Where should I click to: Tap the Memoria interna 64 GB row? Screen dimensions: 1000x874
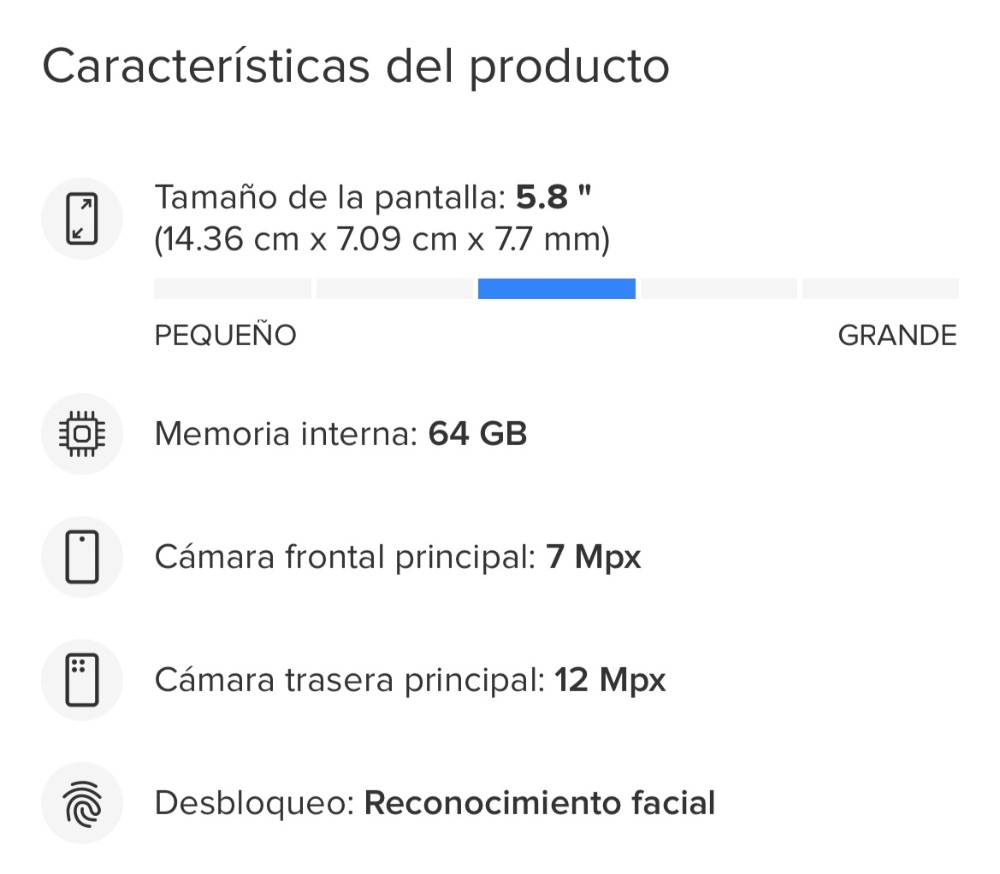[340, 434]
